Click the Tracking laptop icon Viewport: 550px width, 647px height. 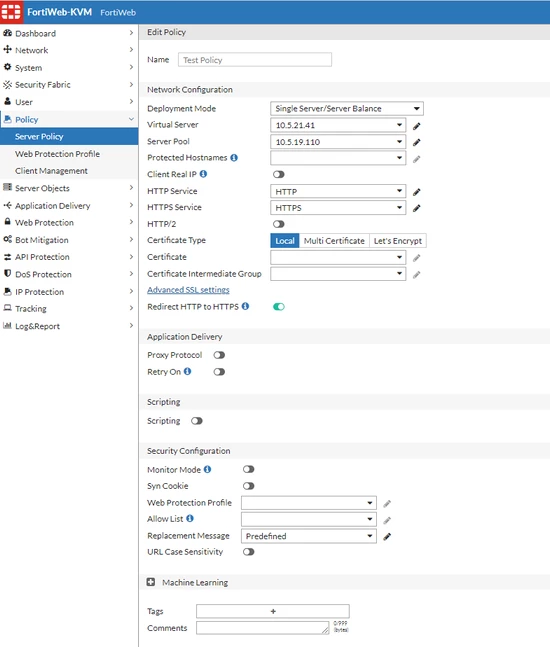pyautogui.click(x=7, y=308)
